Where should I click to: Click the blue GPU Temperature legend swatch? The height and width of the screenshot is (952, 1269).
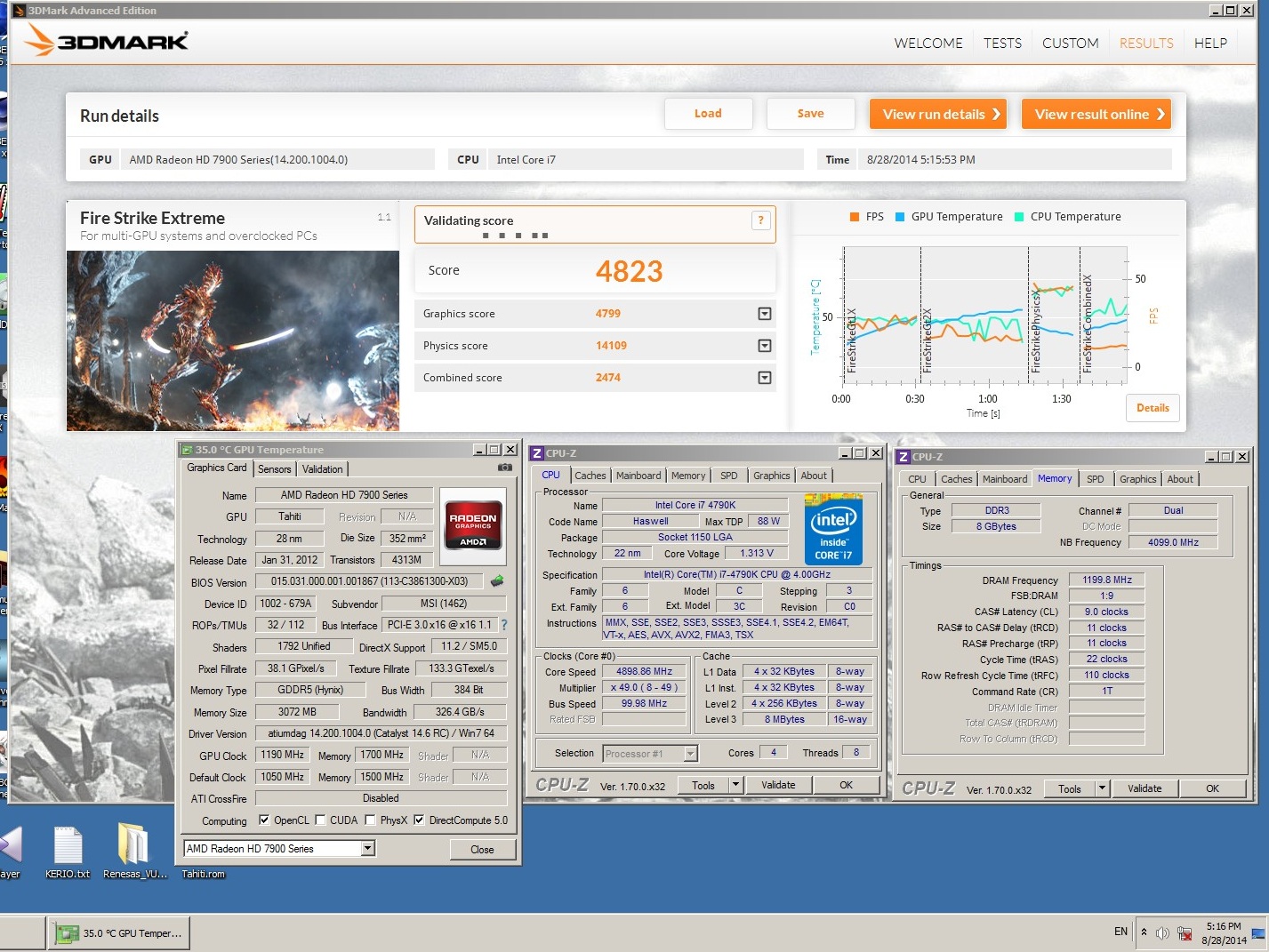click(900, 217)
